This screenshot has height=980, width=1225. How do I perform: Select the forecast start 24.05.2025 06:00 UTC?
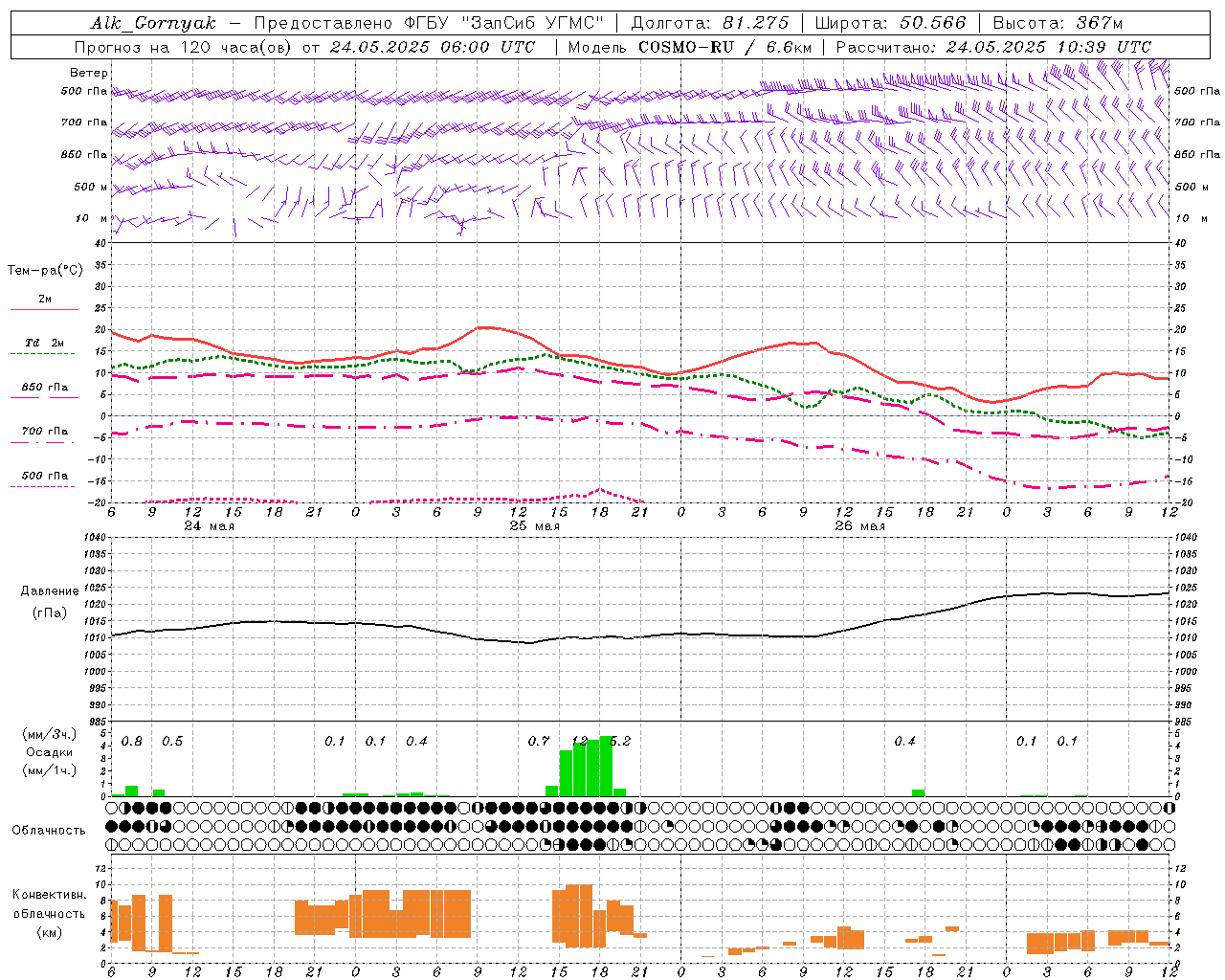[433, 47]
